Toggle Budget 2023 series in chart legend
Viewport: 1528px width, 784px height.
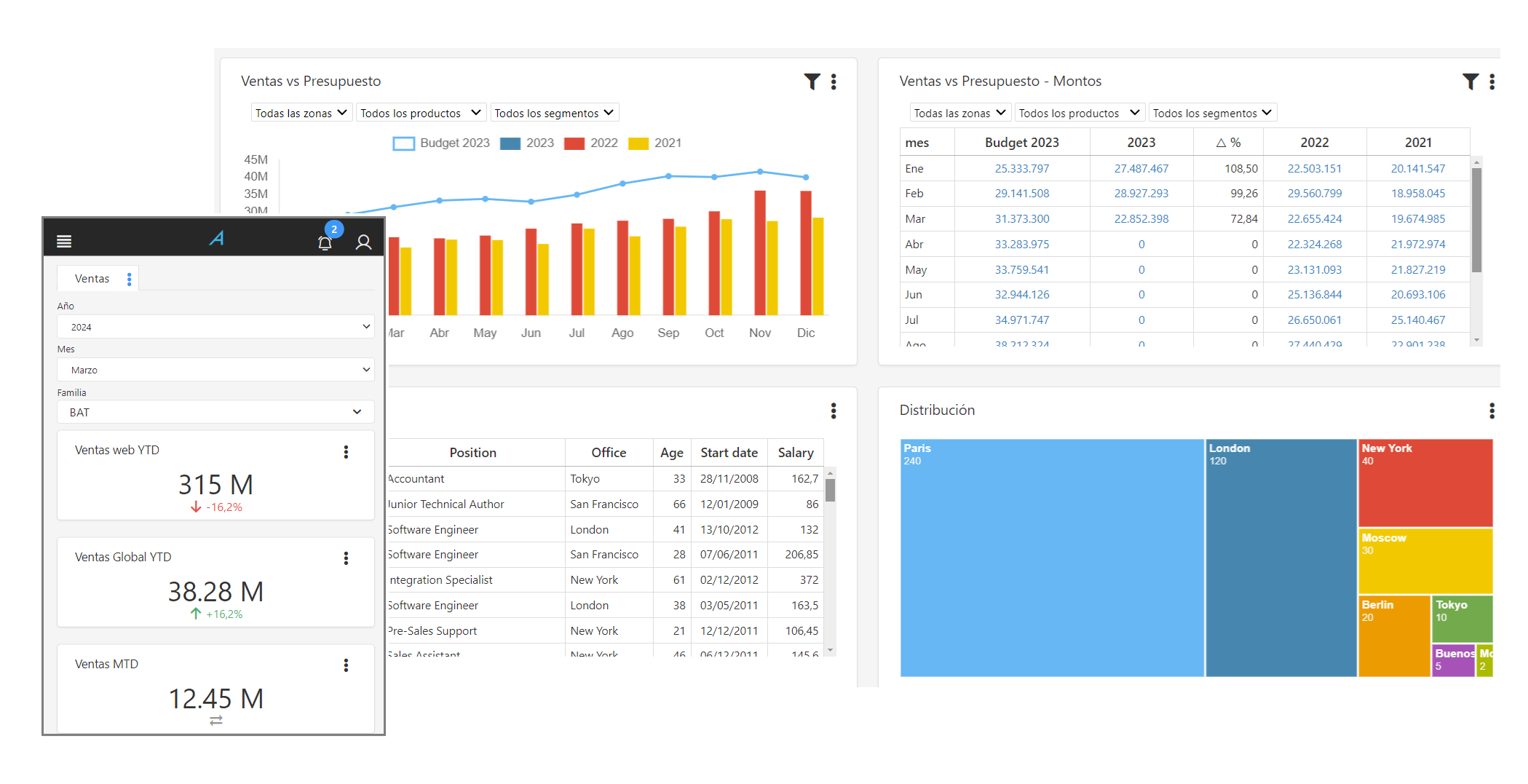441,143
